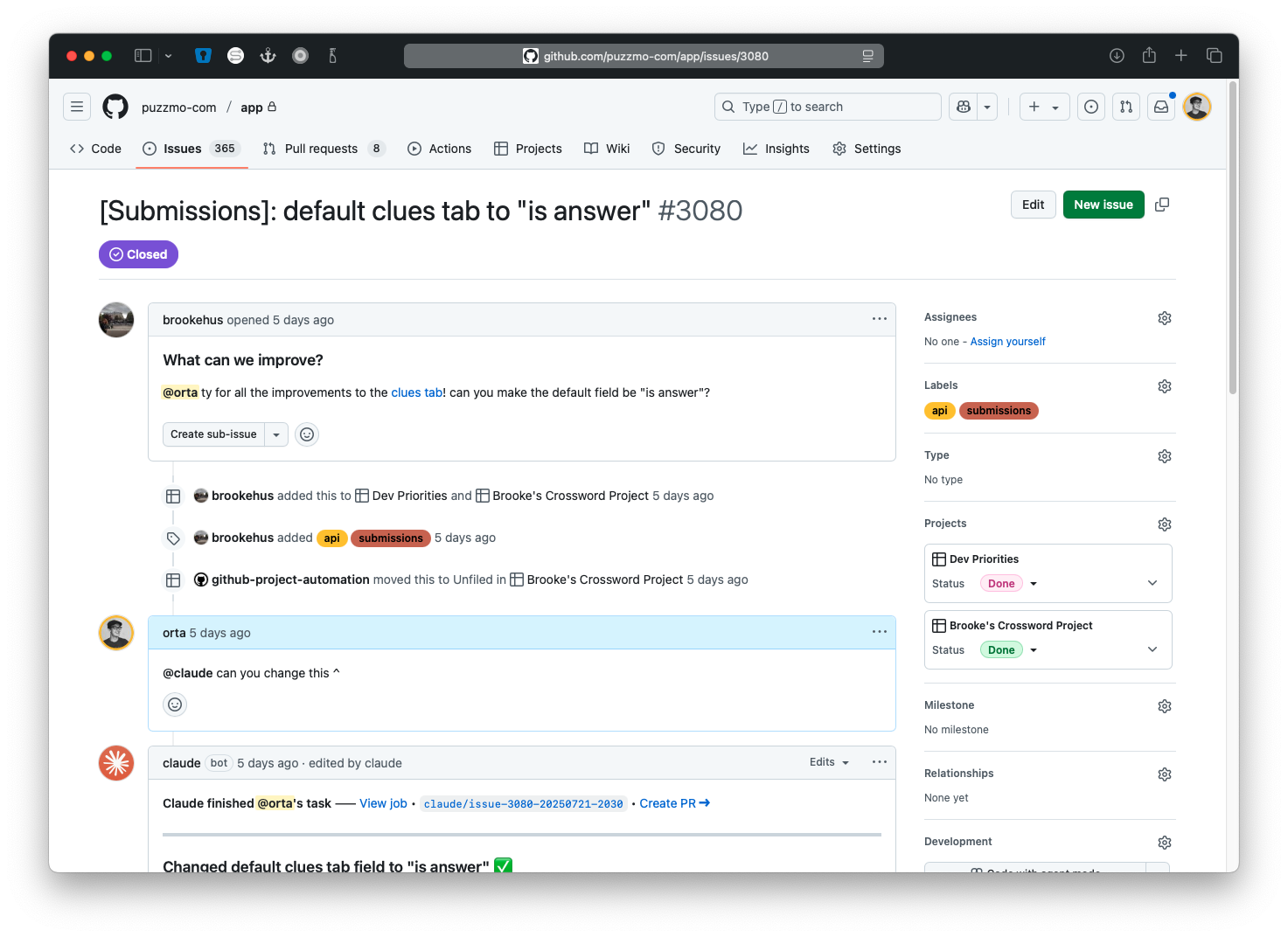The width and height of the screenshot is (1288, 937).
Task: Add an emoji reaction to brookehus's comment
Action: tap(306, 434)
